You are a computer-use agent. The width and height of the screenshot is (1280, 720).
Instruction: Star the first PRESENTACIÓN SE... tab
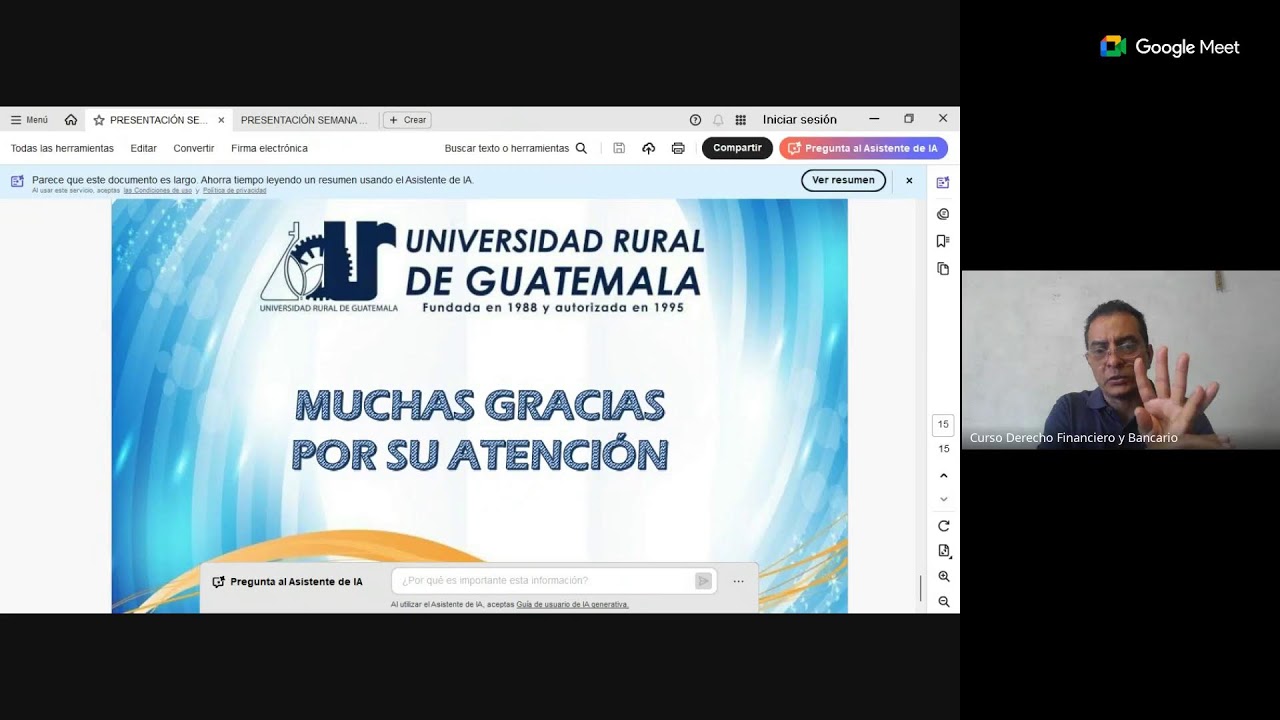(x=99, y=120)
